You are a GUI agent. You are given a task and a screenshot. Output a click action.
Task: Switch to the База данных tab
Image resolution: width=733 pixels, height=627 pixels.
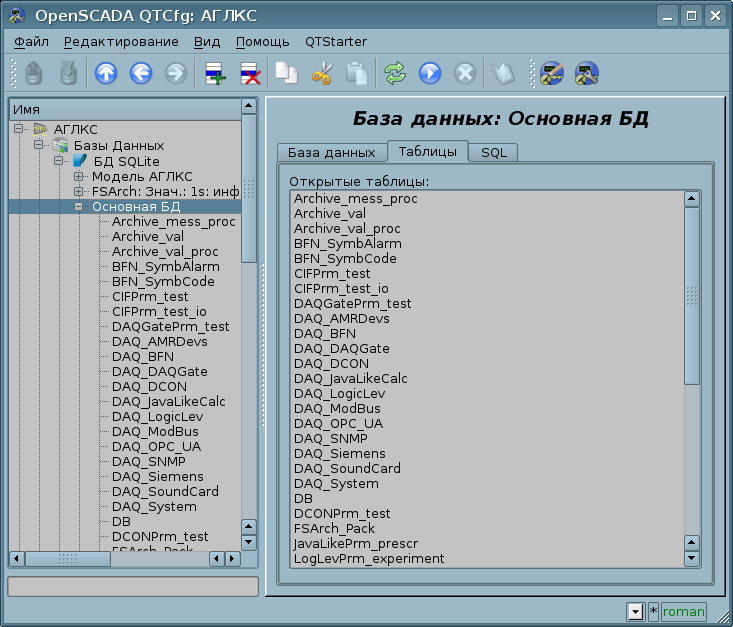click(331, 152)
